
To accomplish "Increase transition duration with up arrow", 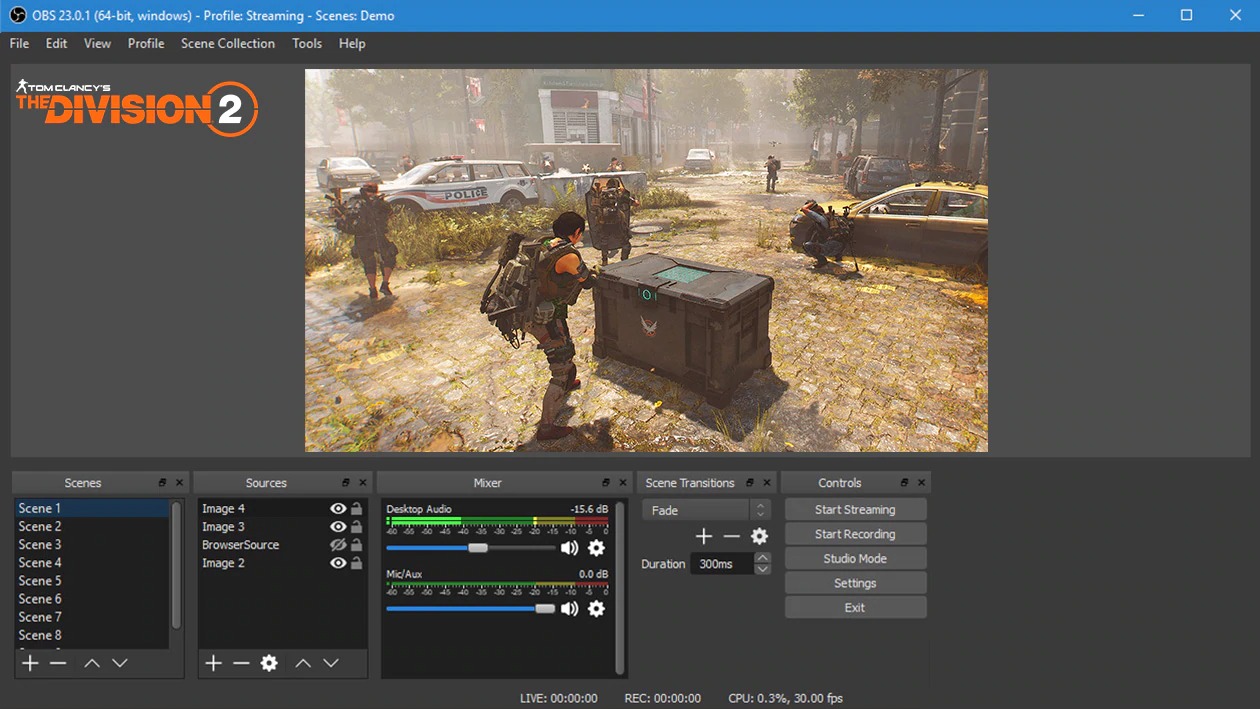I will click(763, 558).
